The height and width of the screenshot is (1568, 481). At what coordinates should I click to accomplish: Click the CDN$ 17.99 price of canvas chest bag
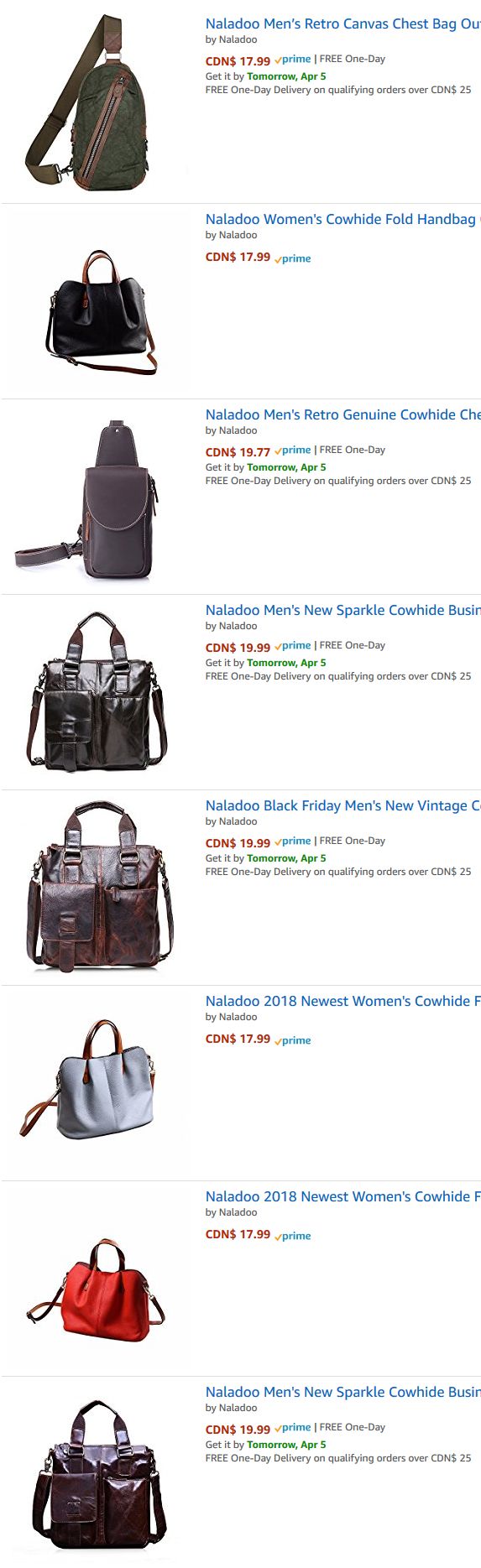tap(238, 61)
